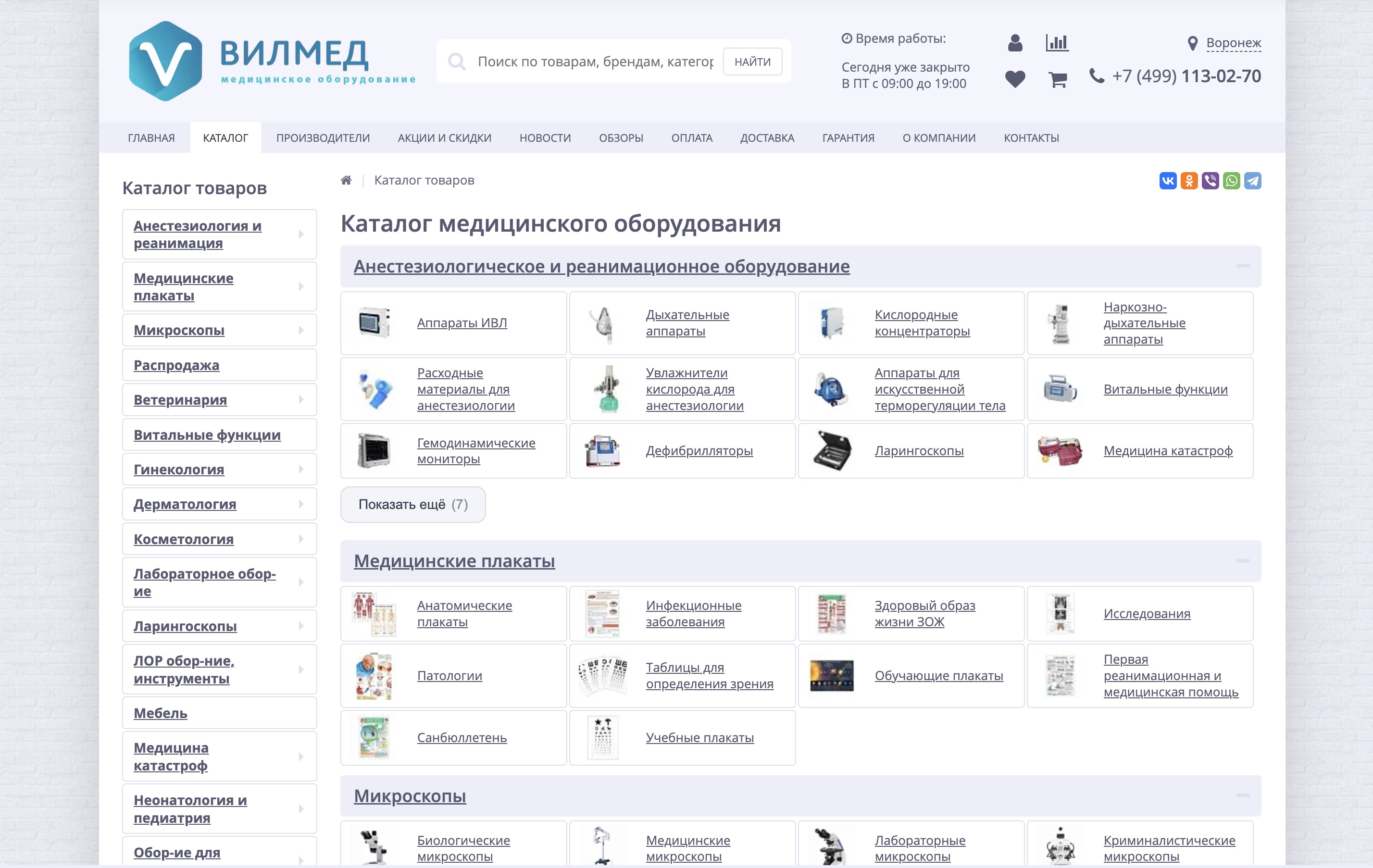Share page via Telegram

pos(1252,181)
